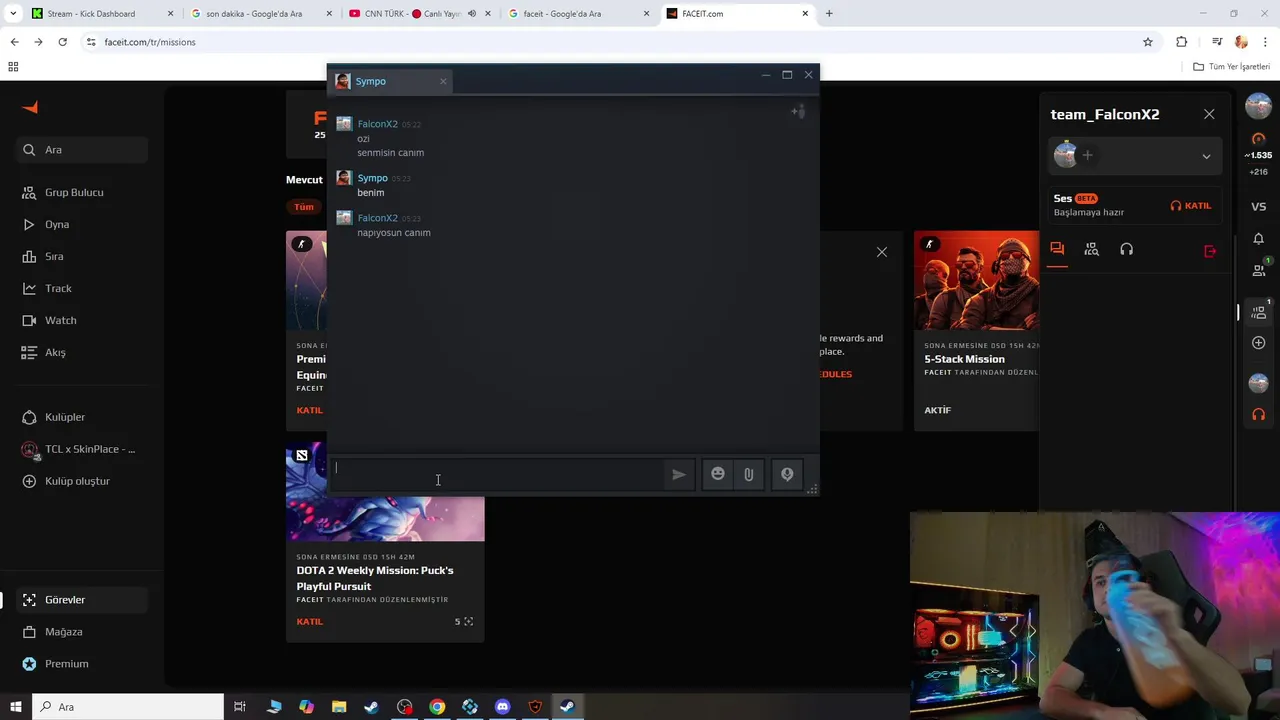Click the circled plus icon in right rail
The height and width of the screenshot is (720, 1280).
1259,343
